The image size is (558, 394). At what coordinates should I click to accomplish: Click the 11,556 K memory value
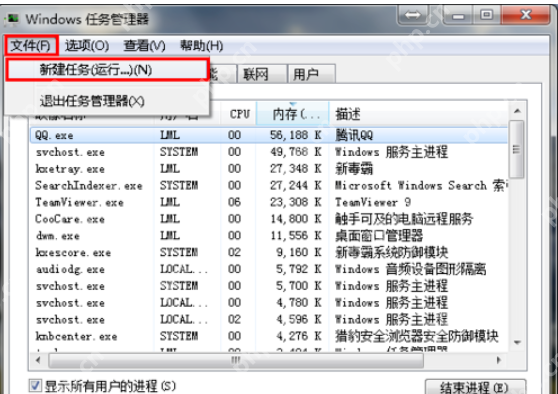(x=296, y=236)
